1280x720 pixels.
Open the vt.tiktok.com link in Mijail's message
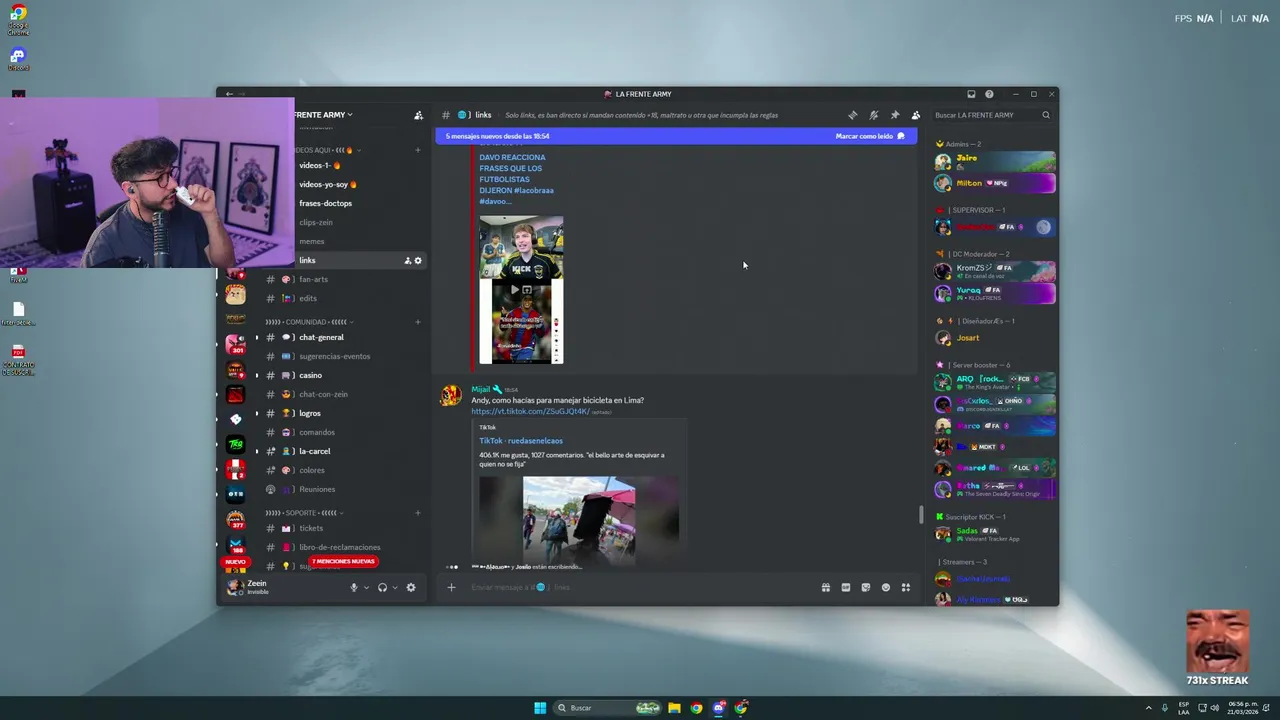[x=530, y=411]
